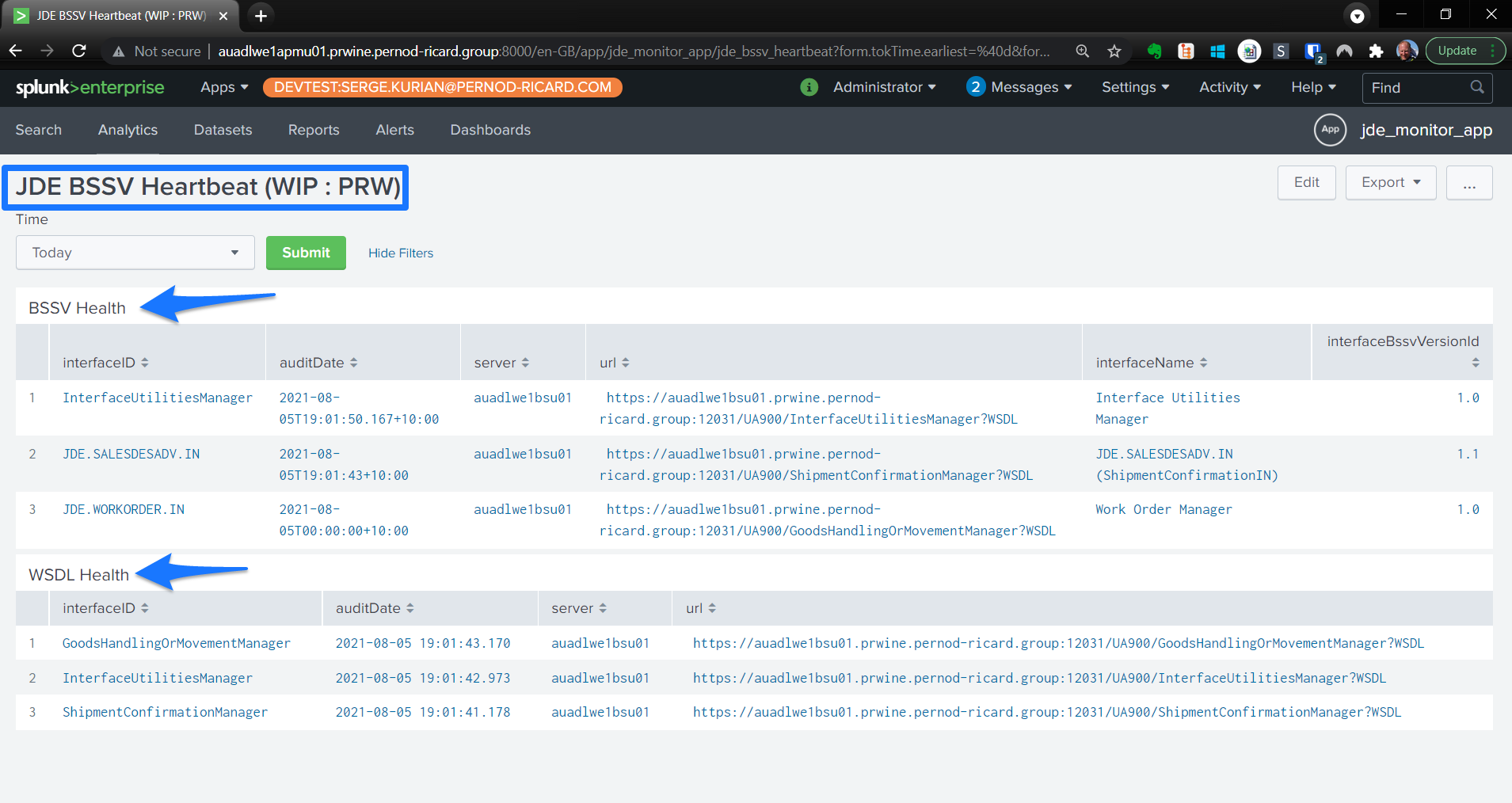The image size is (1512, 803).
Task: Open the more options ellipsis button
Action: (1469, 183)
